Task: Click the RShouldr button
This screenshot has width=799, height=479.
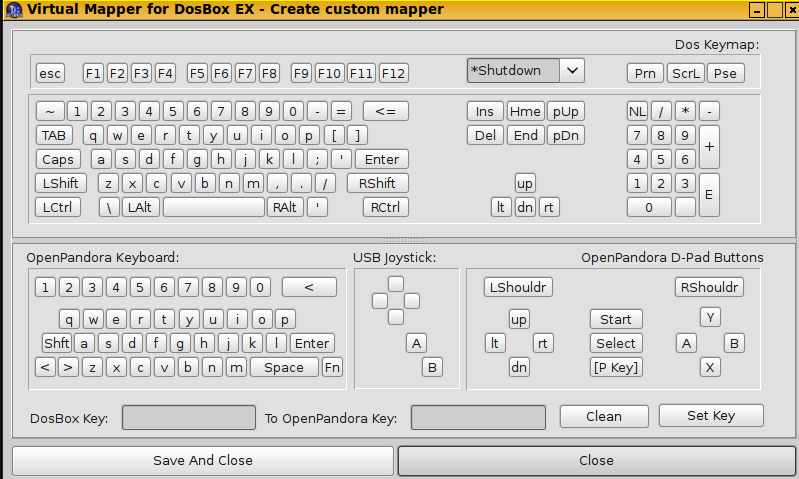Action: [709, 287]
